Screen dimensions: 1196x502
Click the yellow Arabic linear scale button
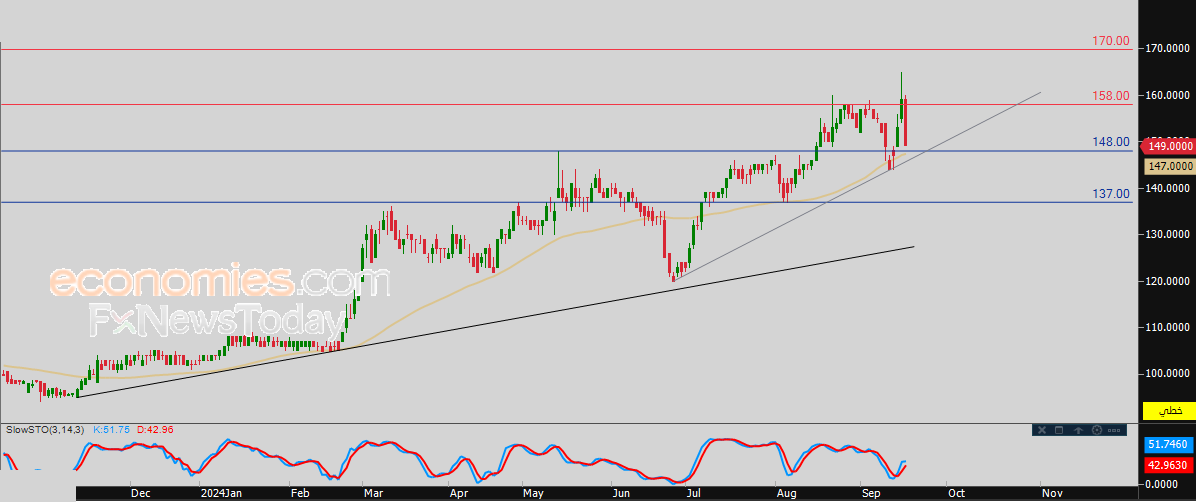(1171, 411)
